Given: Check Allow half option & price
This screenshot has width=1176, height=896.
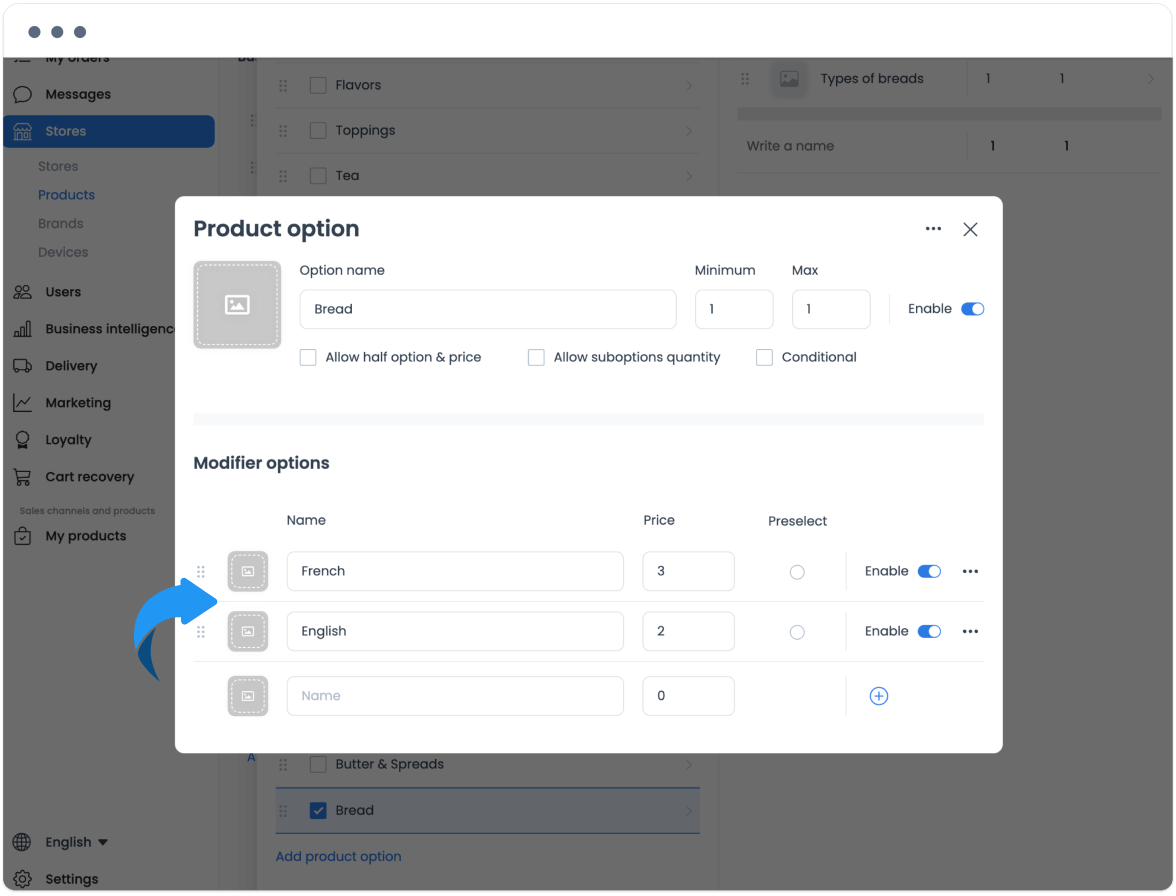Looking at the screenshot, I should [308, 358].
